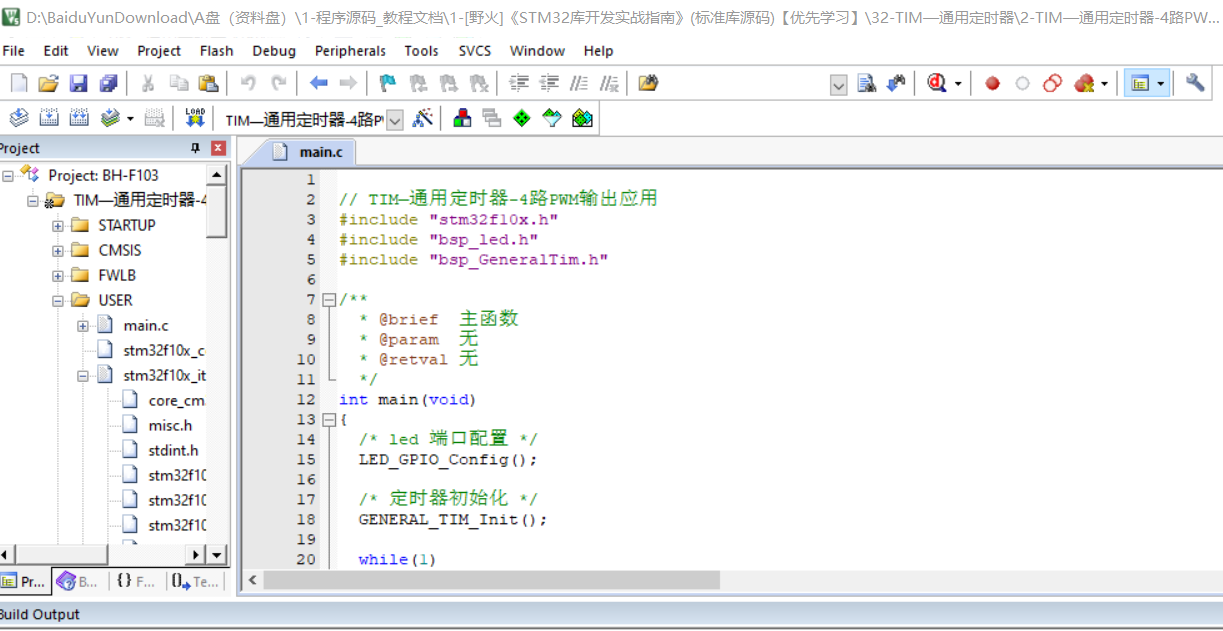Cut selection with the scissors icon
1223x631 pixels.
click(x=148, y=84)
